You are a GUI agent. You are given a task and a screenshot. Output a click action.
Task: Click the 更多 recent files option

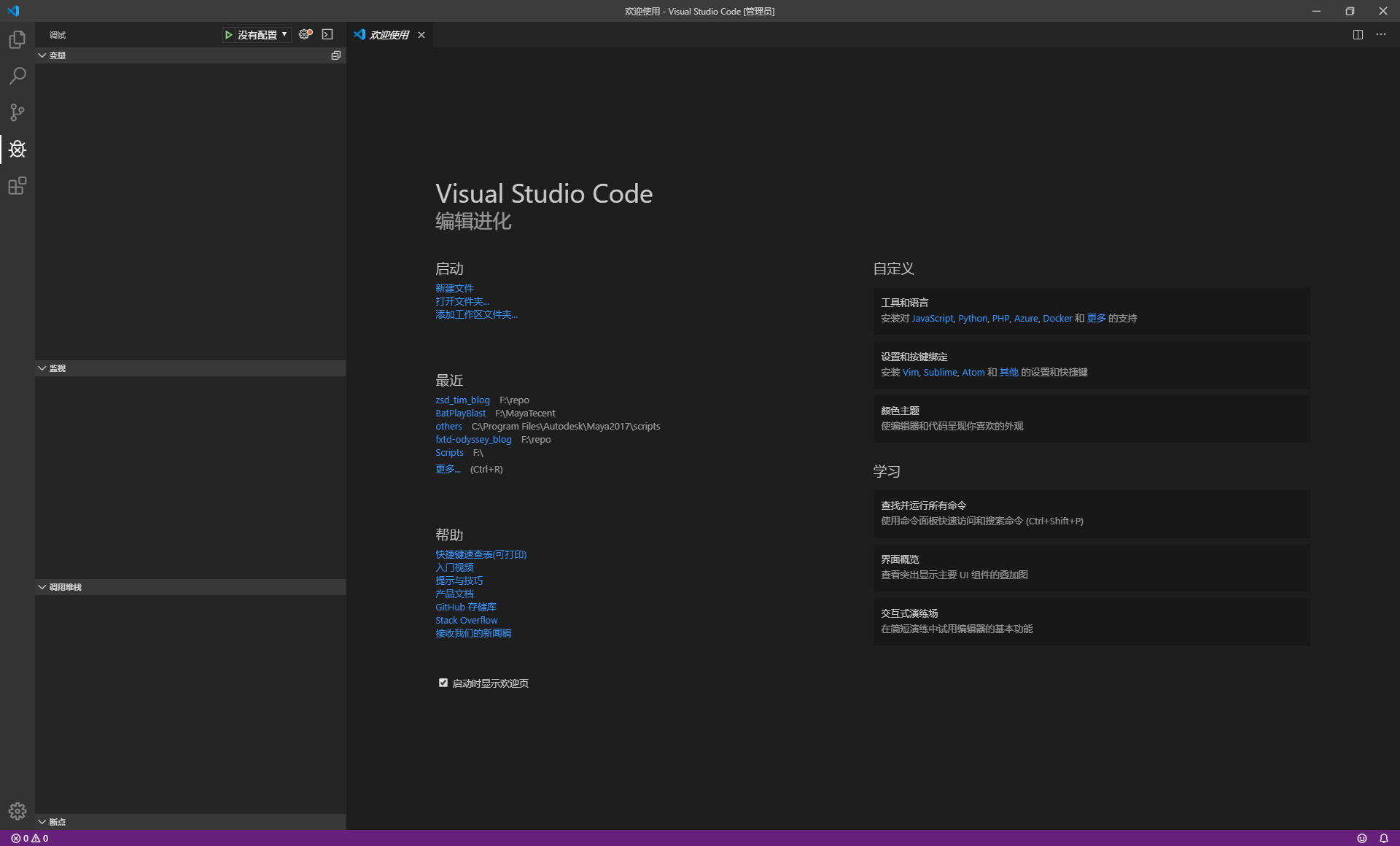448,468
